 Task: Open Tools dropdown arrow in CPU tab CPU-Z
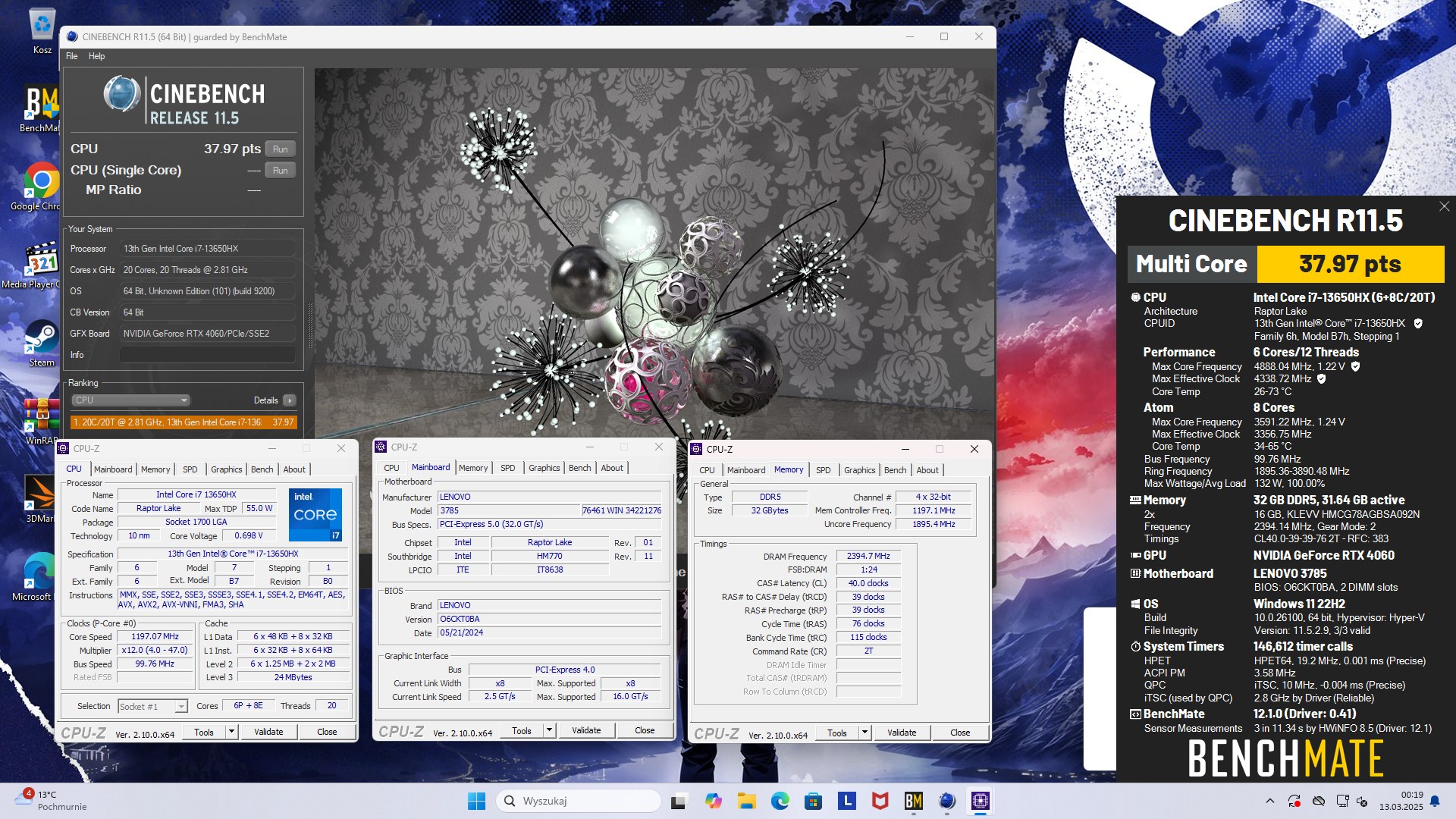click(231, 732)
